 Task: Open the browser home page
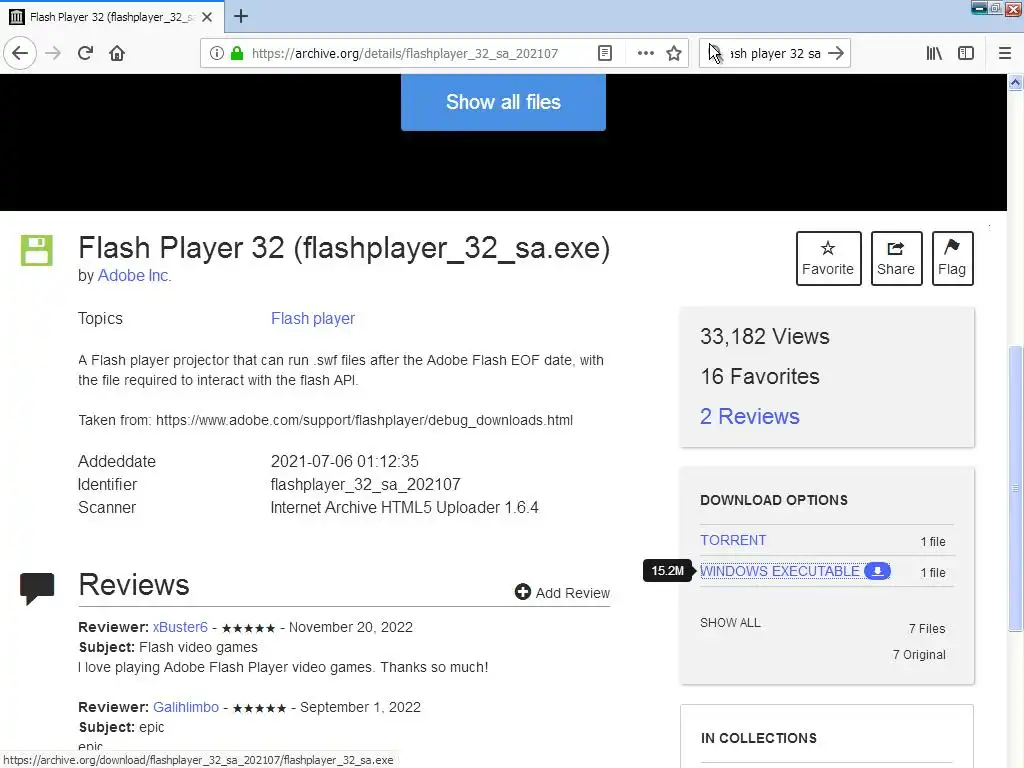coord(117,53)
